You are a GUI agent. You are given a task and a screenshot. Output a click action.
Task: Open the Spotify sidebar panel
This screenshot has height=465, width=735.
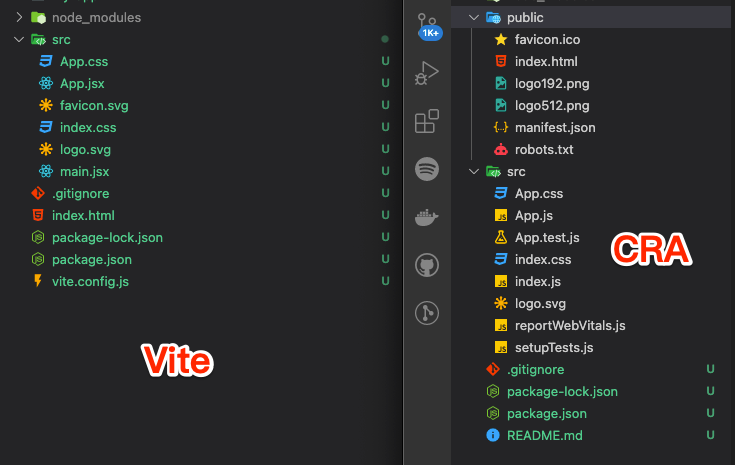[427, 169]
